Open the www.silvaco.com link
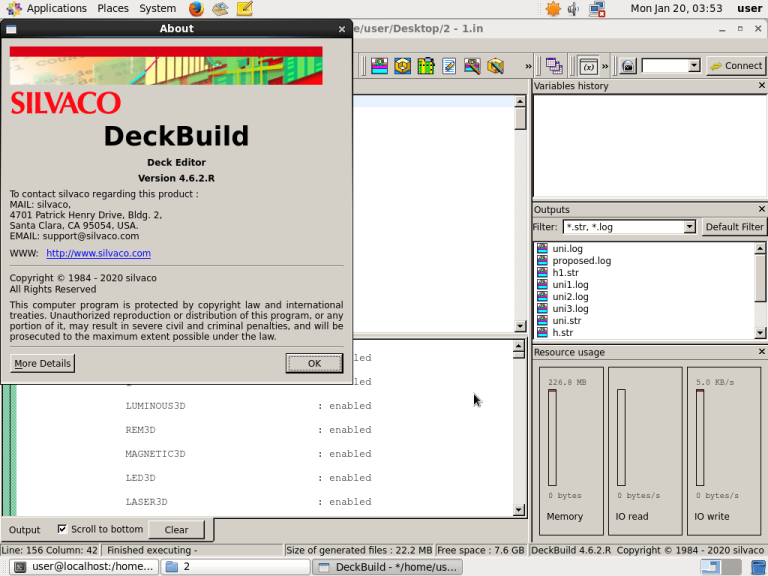Image resolution: width=768 pixels, height=576 pixels. [x=98, y=253]
